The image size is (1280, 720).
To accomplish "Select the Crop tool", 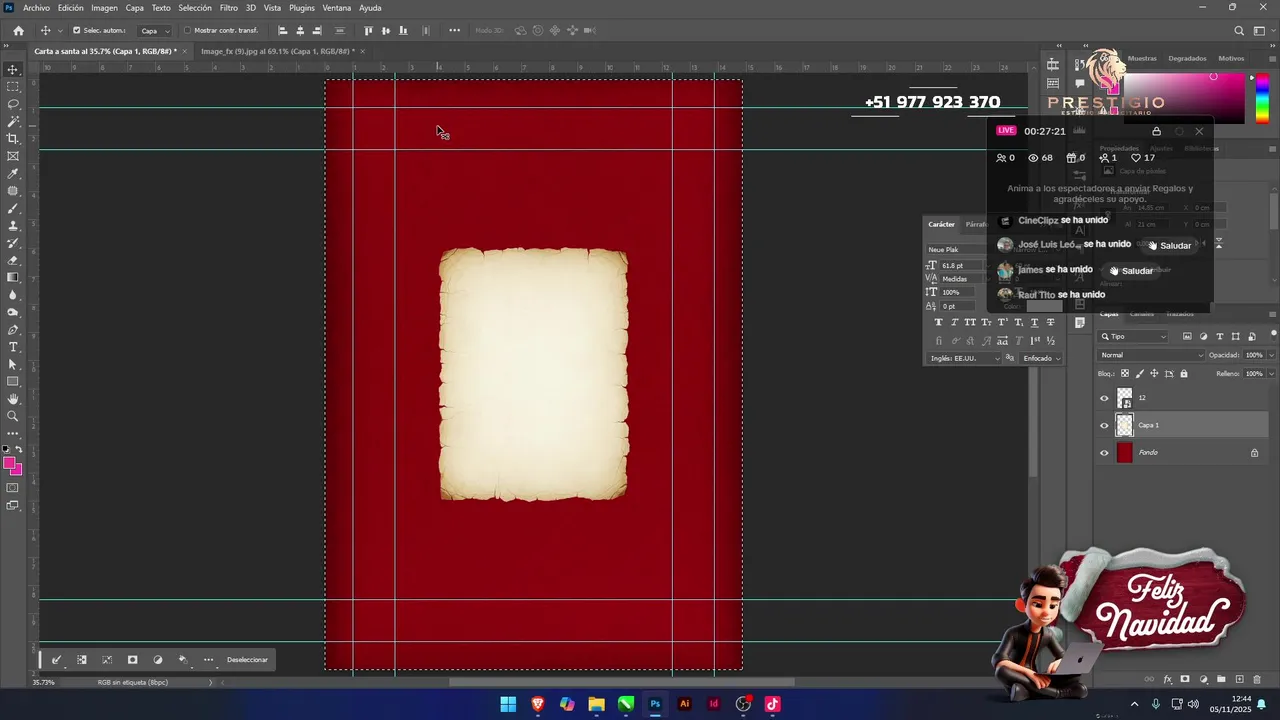I will point(13,139).
